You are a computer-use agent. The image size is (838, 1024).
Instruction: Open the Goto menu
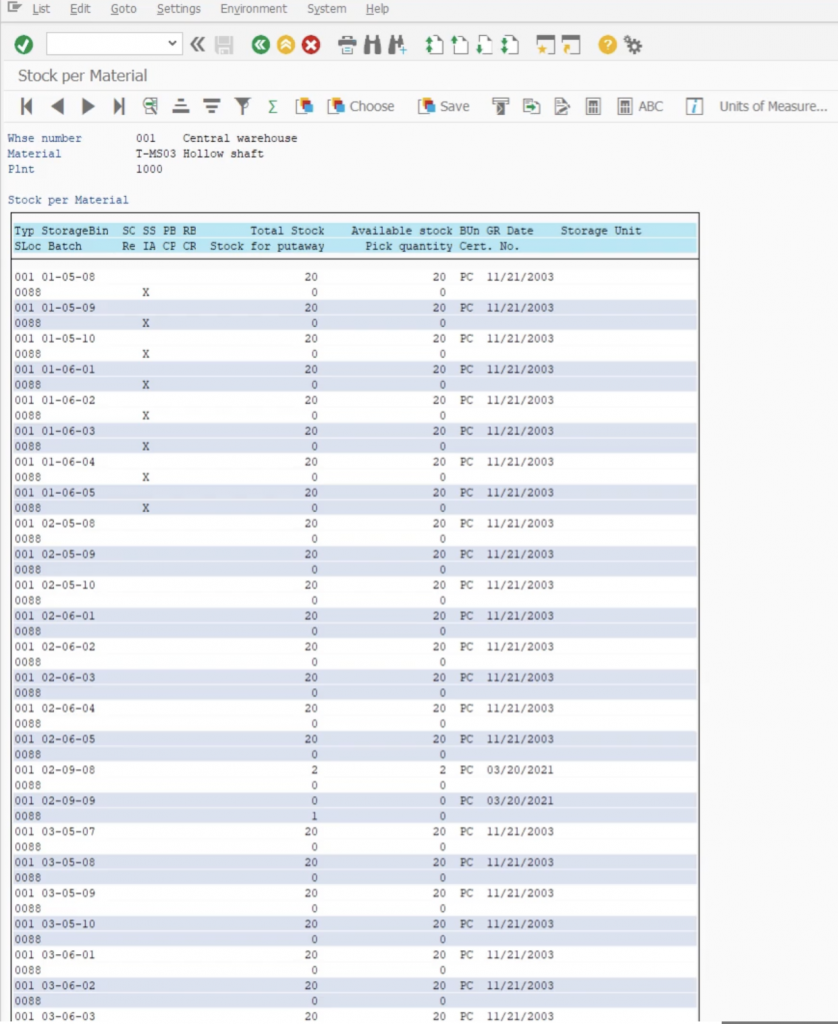[124, 9]
